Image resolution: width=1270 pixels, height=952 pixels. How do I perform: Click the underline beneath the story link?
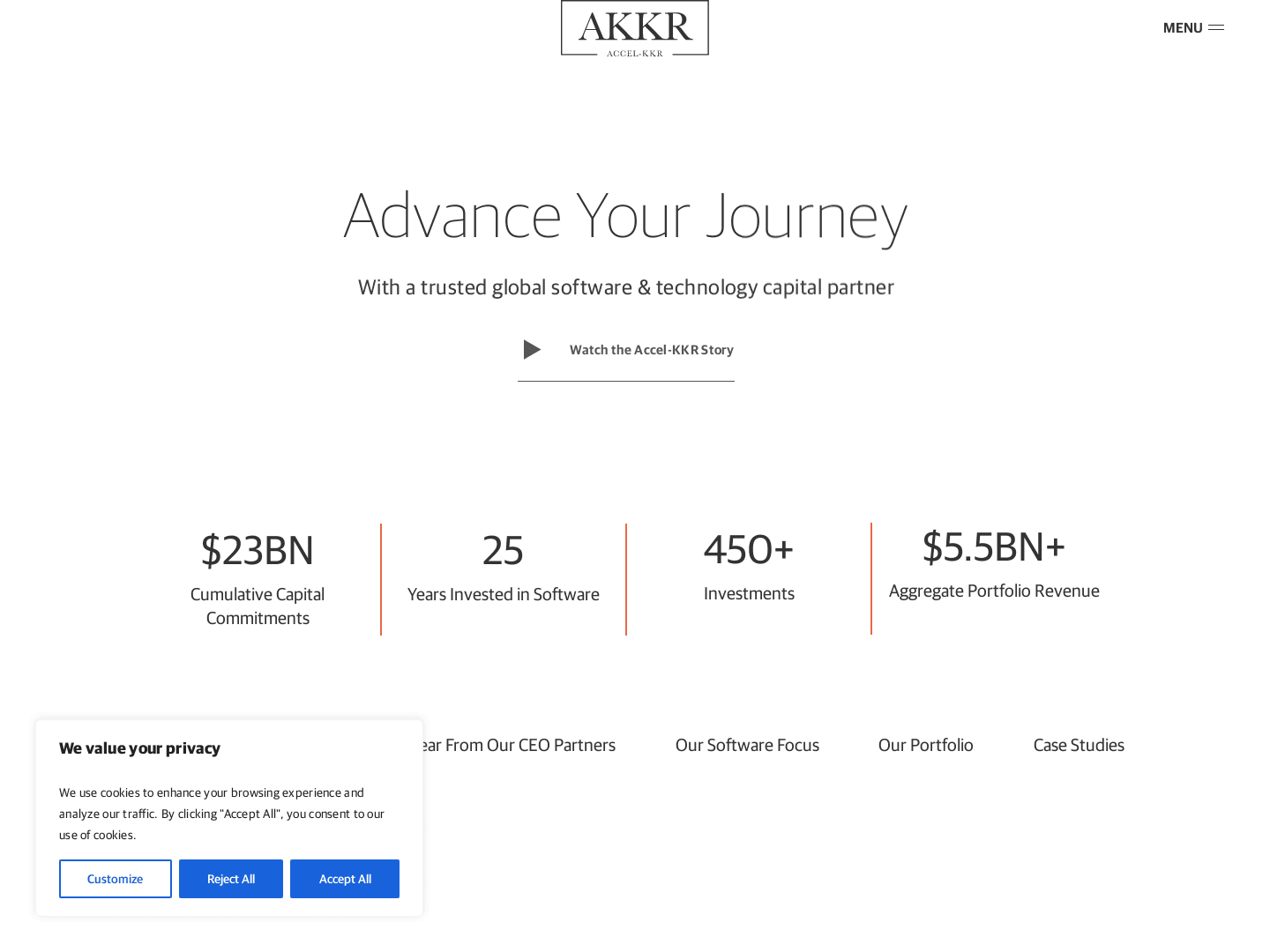coord(625,382)
